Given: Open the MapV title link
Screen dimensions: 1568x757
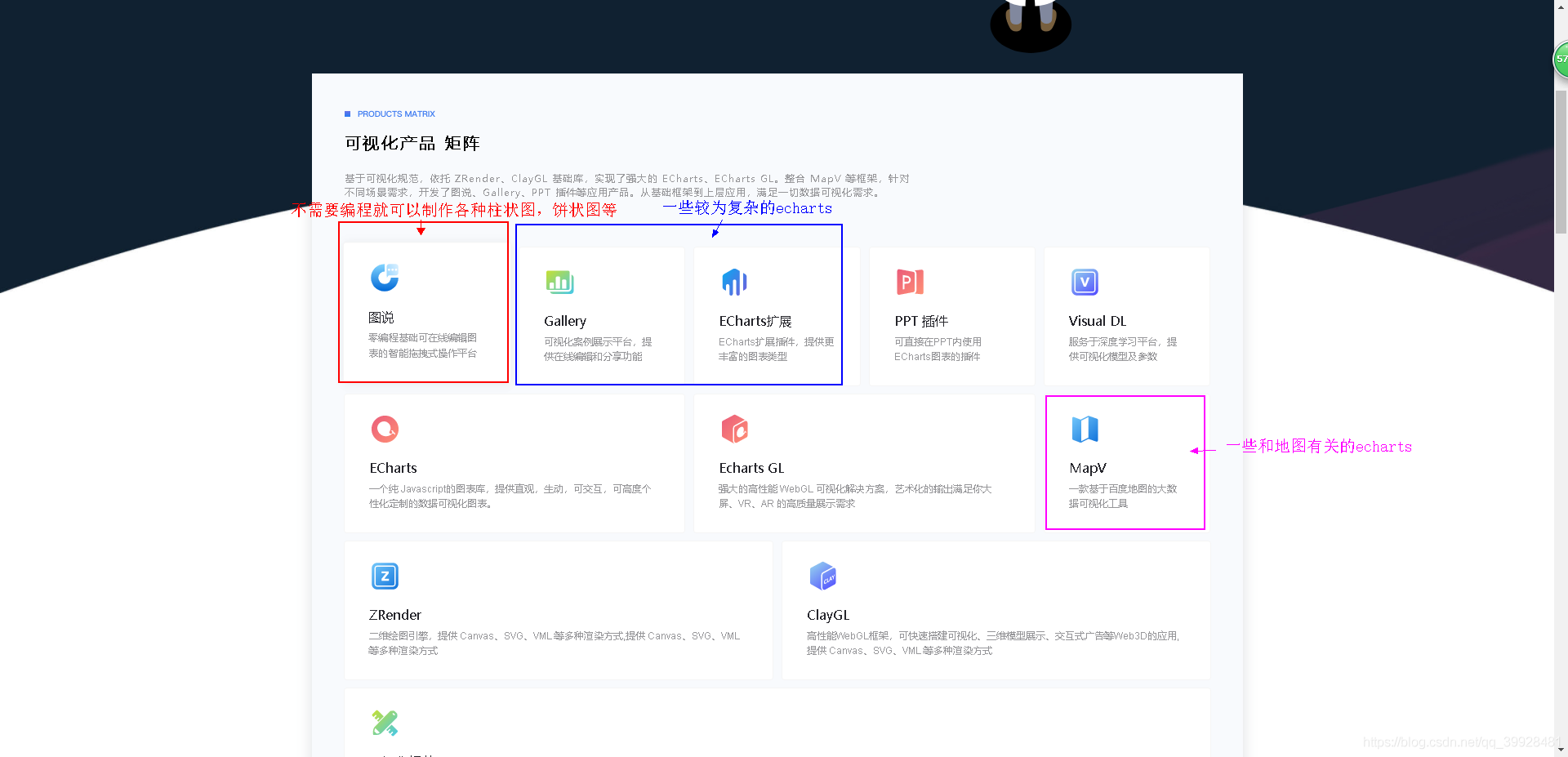Looking at the screenshot, I should pyautogui.click(x=1088, y=468).
